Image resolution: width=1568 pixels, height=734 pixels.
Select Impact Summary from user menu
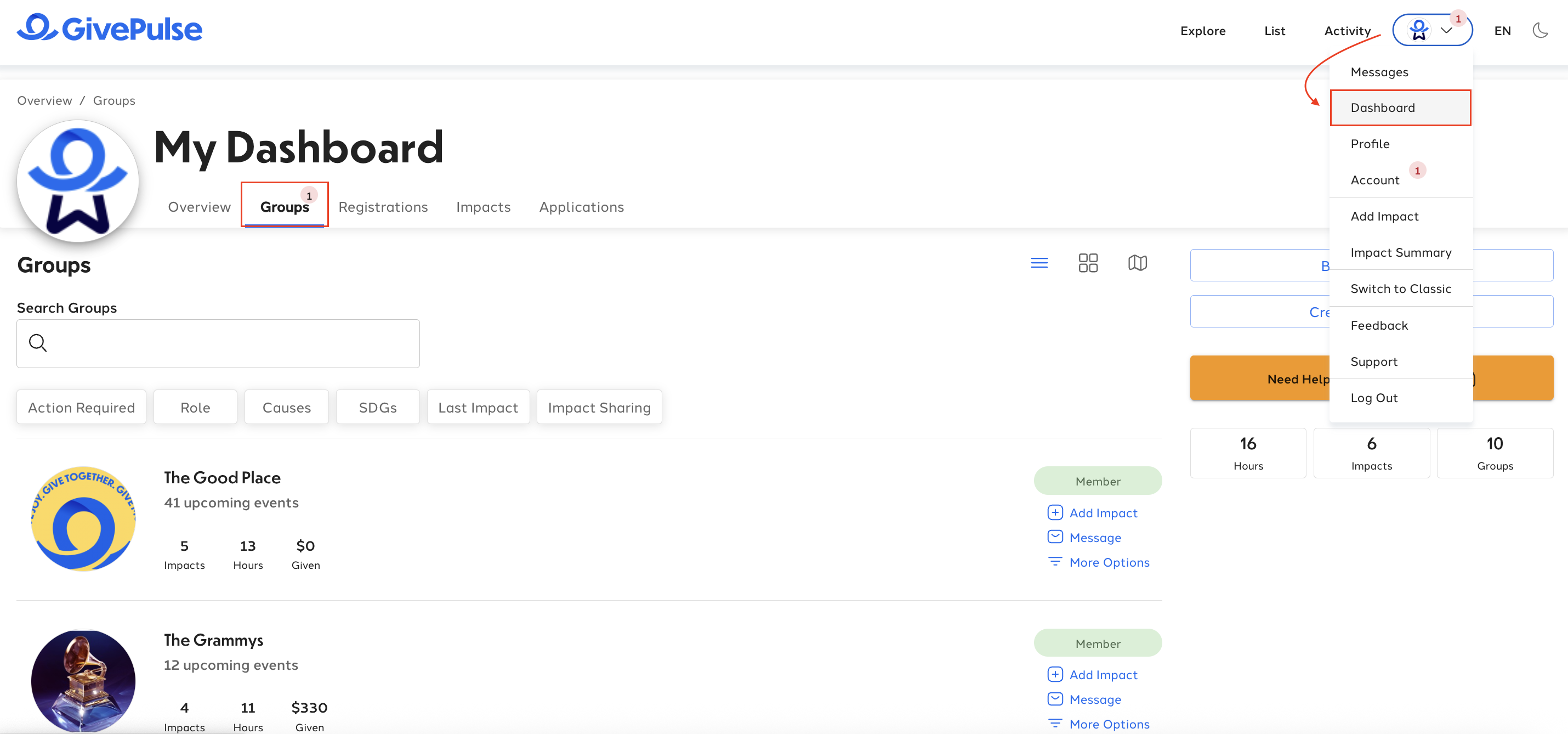[x=1401, y=252]
